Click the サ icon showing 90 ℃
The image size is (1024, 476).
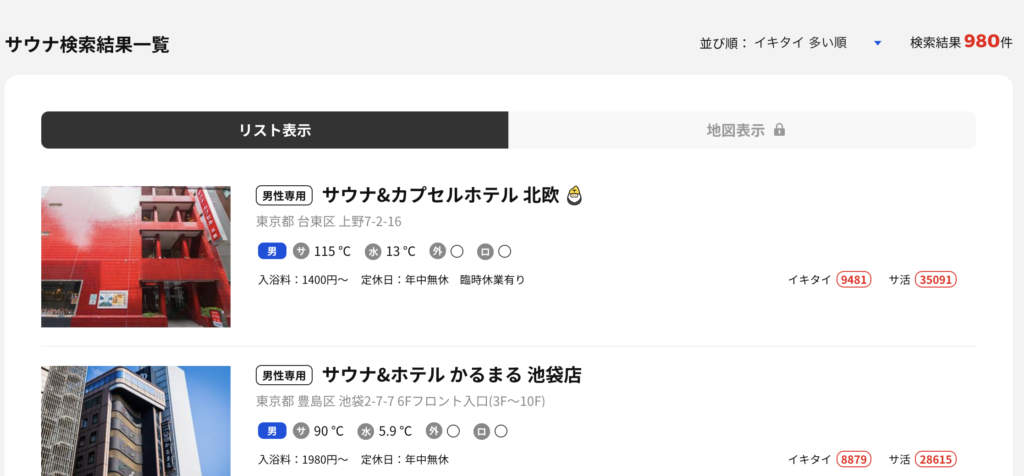pos(300,431)
